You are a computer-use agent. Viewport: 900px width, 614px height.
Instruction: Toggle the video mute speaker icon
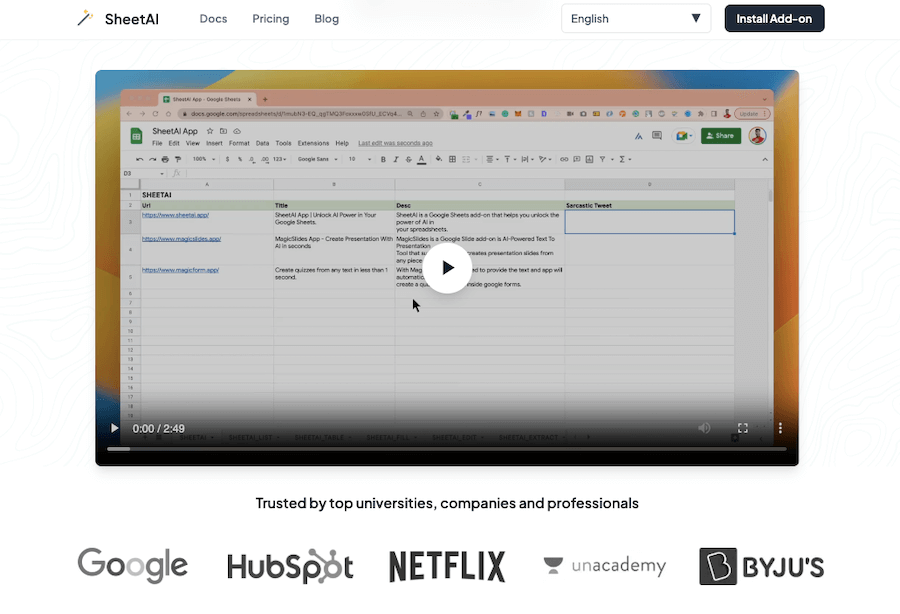pyautogui.click(x=704, y=428)
